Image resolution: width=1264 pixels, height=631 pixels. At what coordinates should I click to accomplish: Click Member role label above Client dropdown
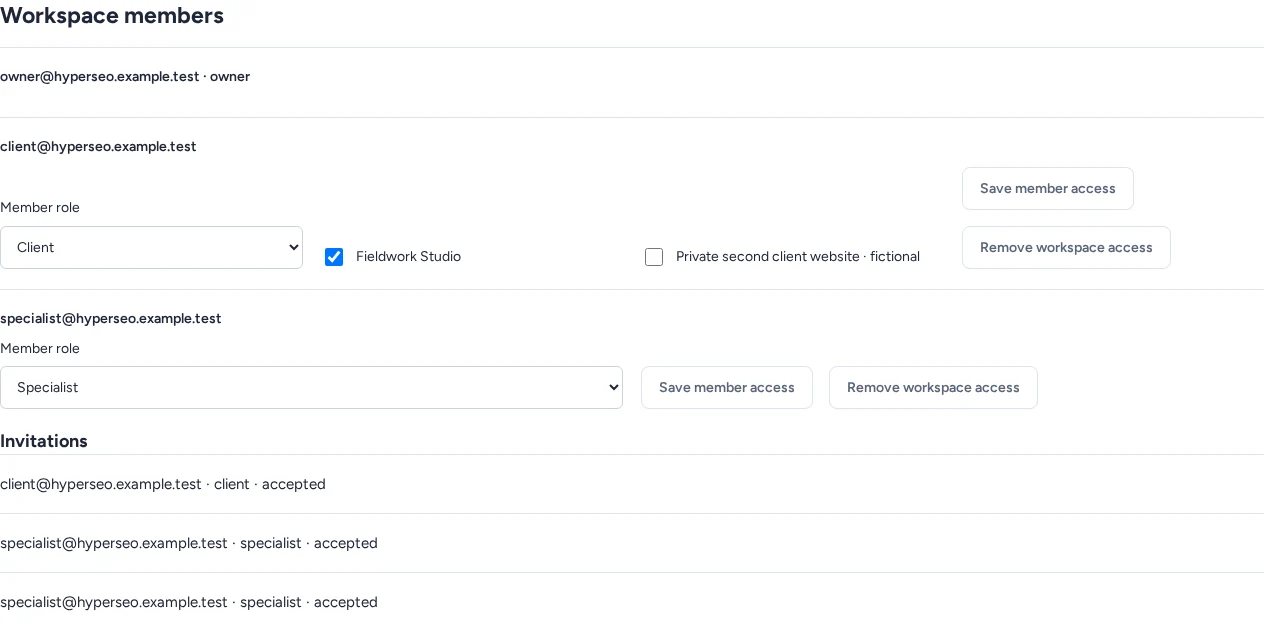(40, 207)
